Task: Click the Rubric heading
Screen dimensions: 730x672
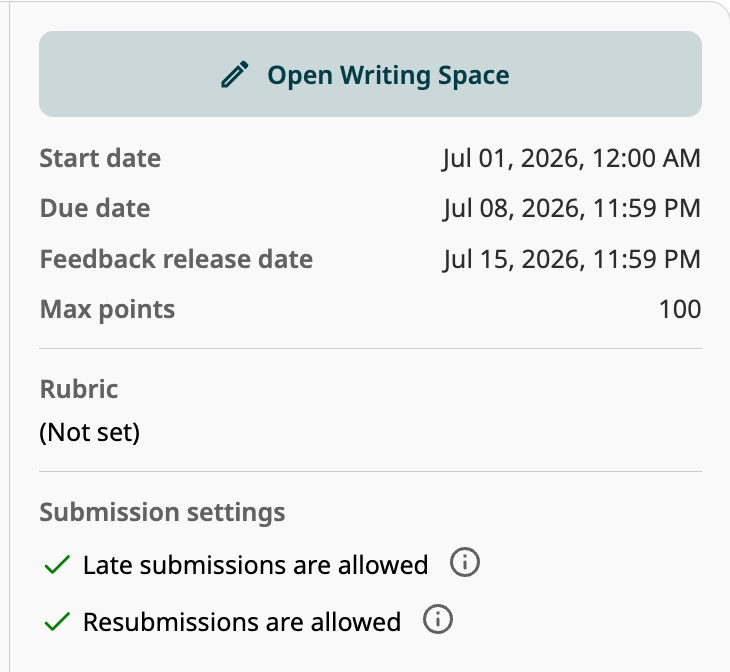Action: point(79,389)
